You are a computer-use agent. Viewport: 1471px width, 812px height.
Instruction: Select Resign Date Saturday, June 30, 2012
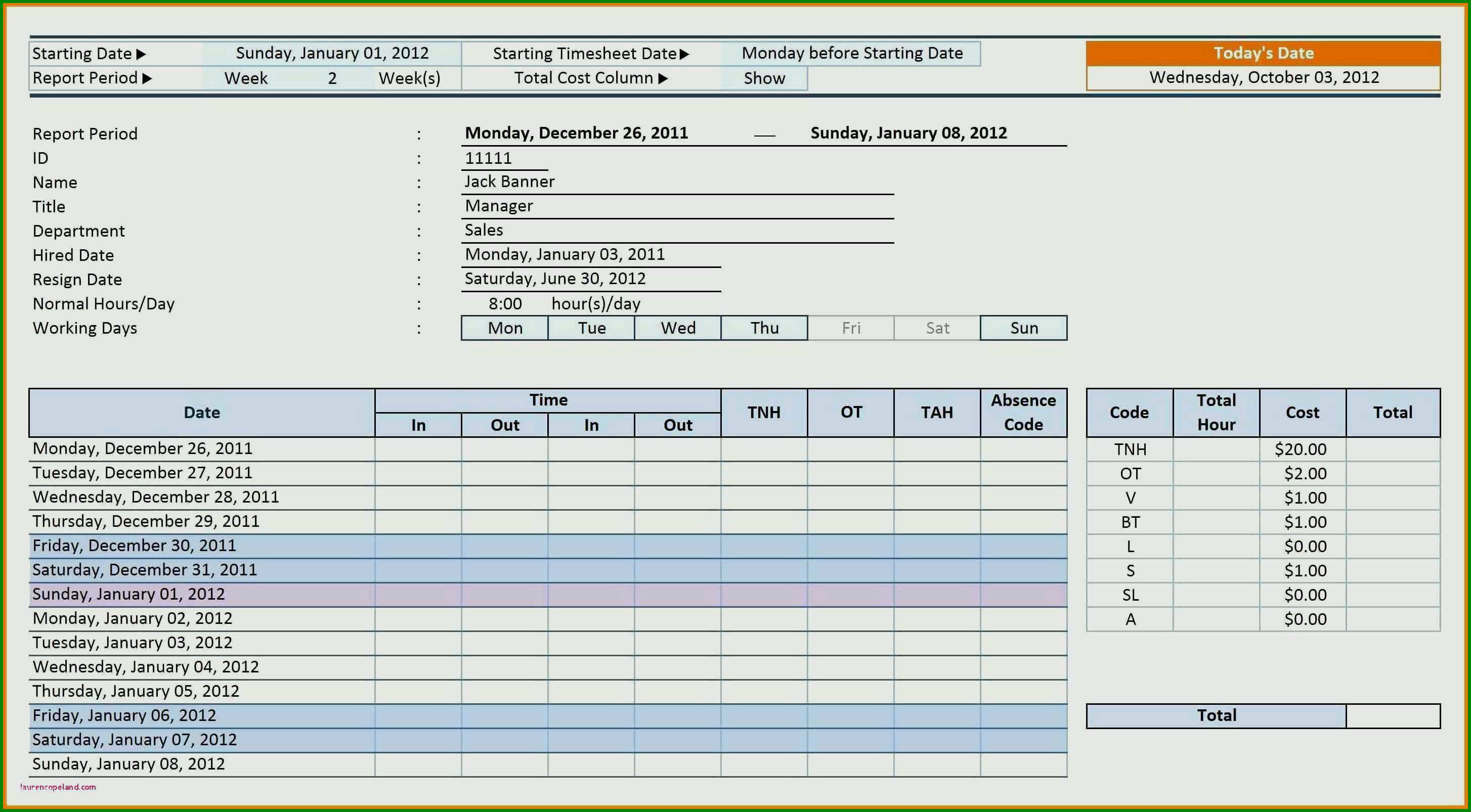pyautogui.click(x=591, y=279)
